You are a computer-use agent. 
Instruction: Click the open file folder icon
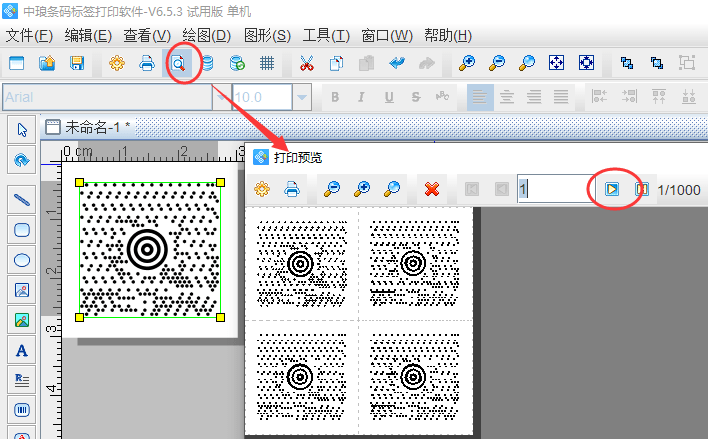(47, 63)
